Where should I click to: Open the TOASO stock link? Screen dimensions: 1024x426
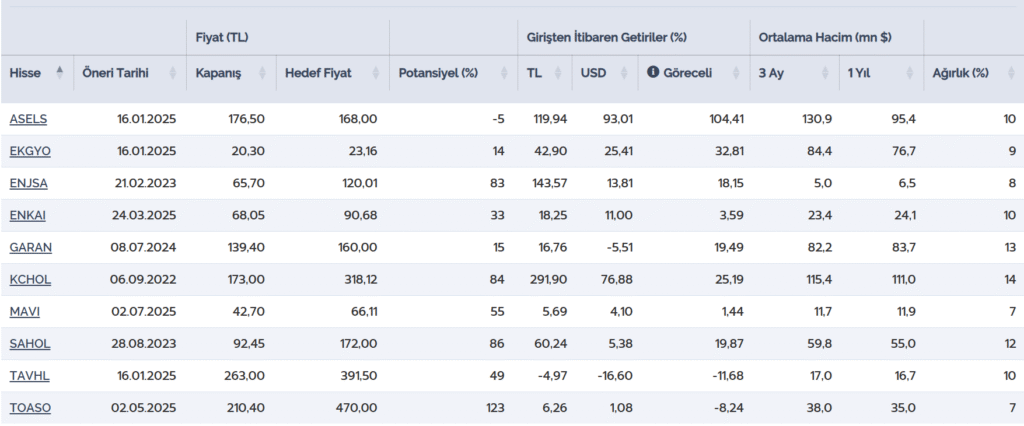tap(30, 408)
